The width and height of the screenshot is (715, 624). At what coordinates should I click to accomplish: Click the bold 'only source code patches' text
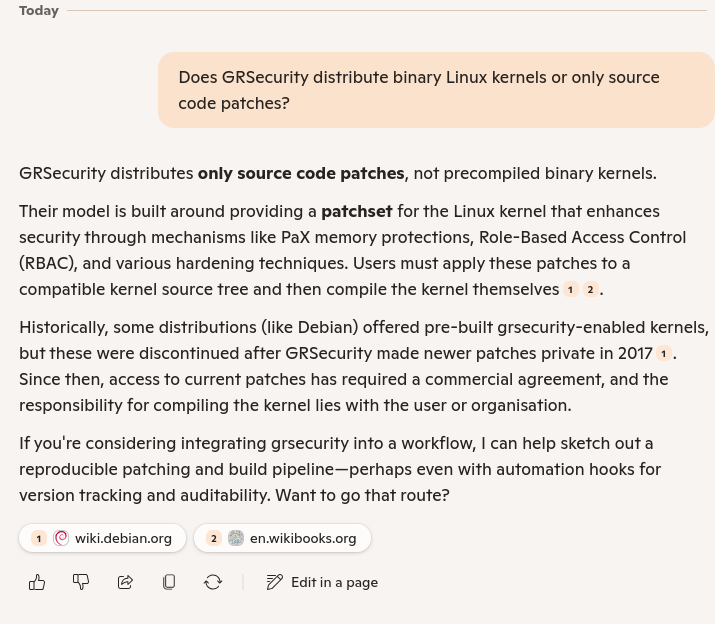click(301, 173)
